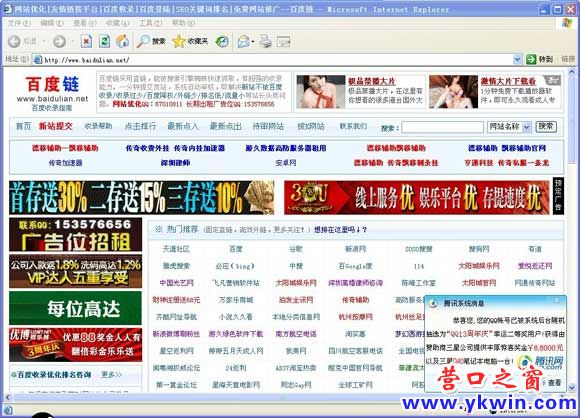This screenshot has height=418, width=580.
Task: Click the 预定广告 vertical black tab
Action: (558, 196)
